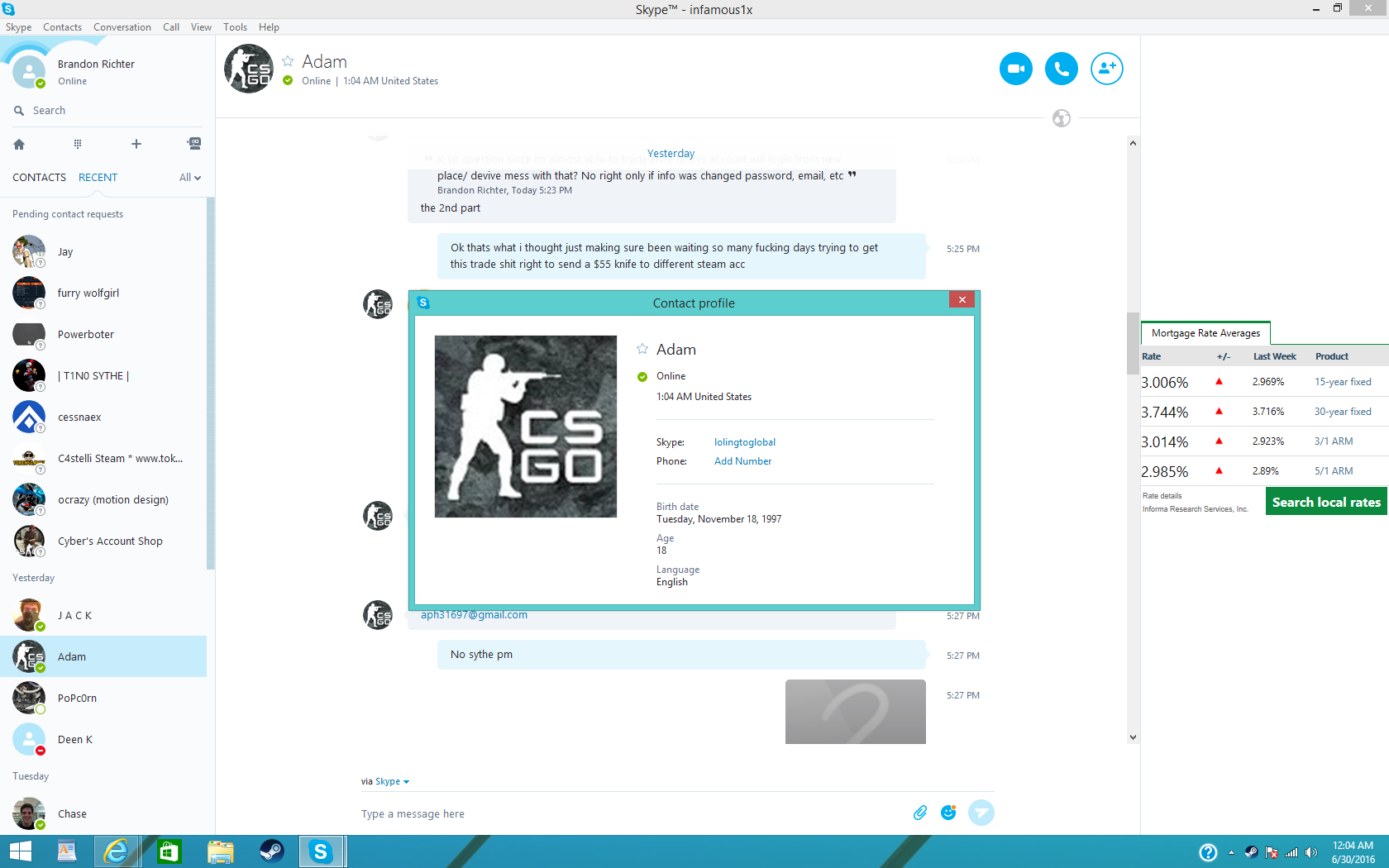Screen dimensions: 1389x868
Task: Open the Contacts menu
Action: (x=62, y=27)
